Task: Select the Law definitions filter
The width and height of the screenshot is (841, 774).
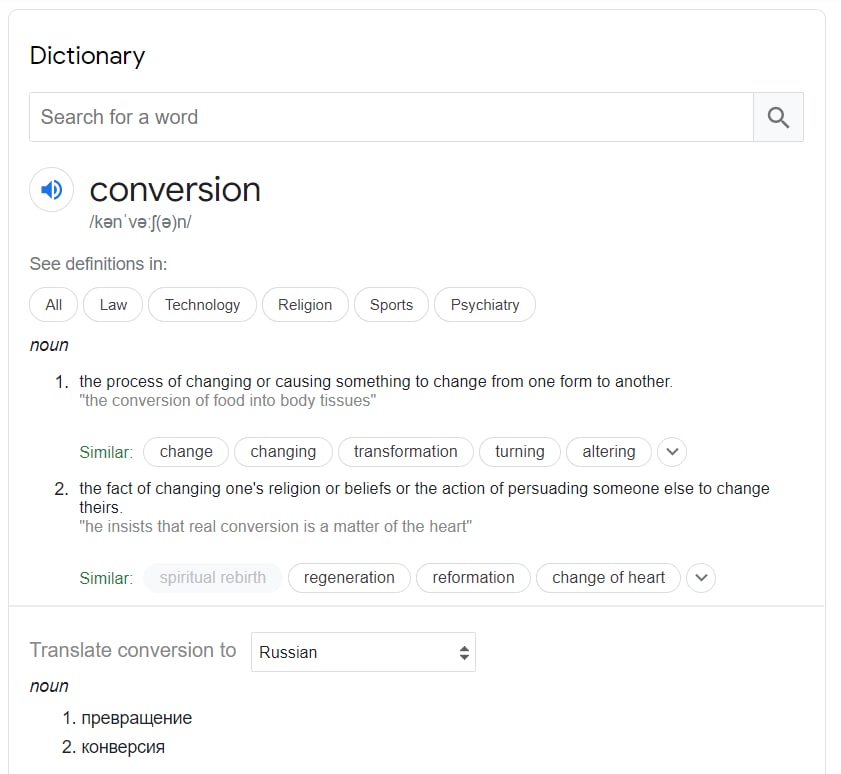Action: (113, 305)
